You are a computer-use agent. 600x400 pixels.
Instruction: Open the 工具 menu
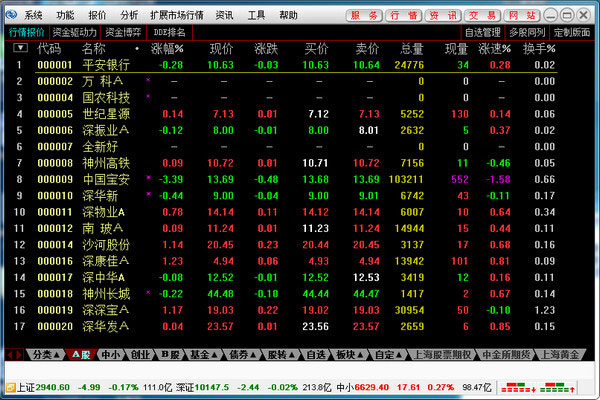(256, 15)
